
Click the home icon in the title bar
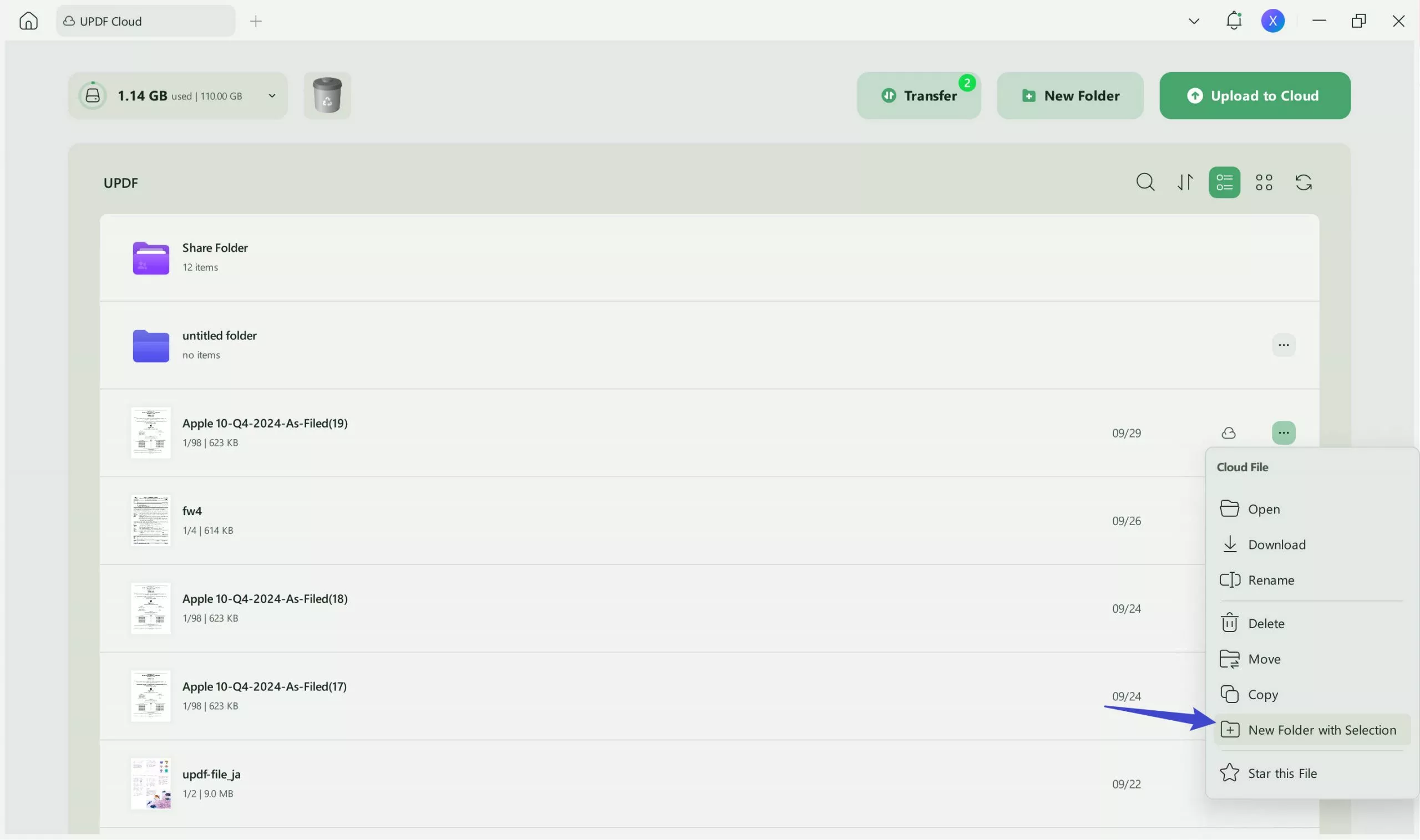[x=28, y=21]
